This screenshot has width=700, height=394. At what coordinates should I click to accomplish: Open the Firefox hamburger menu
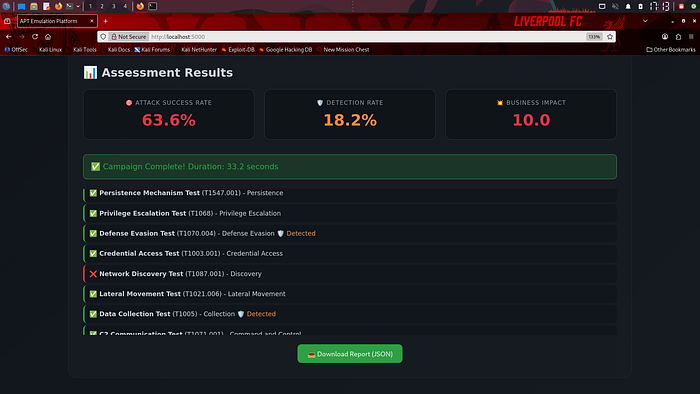click(x=691, y=37)
